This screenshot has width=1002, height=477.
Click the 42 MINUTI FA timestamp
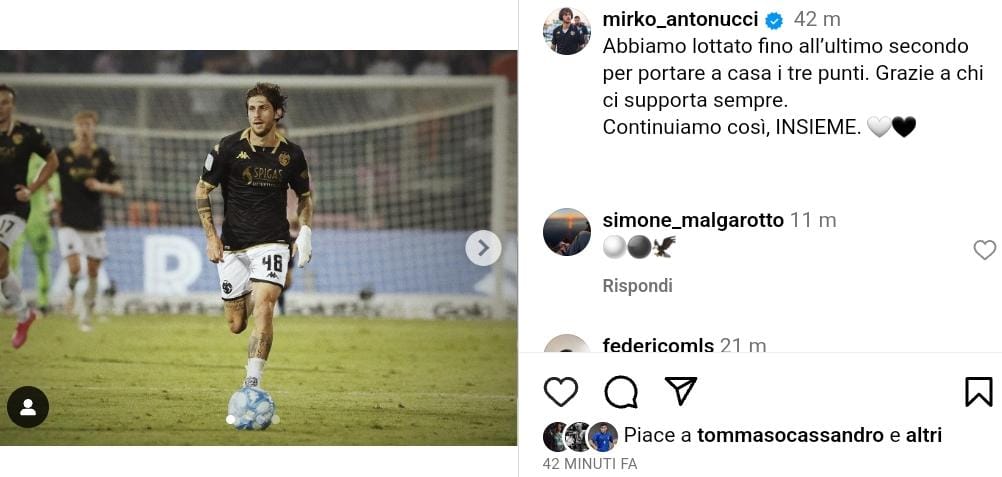point(589,464)
